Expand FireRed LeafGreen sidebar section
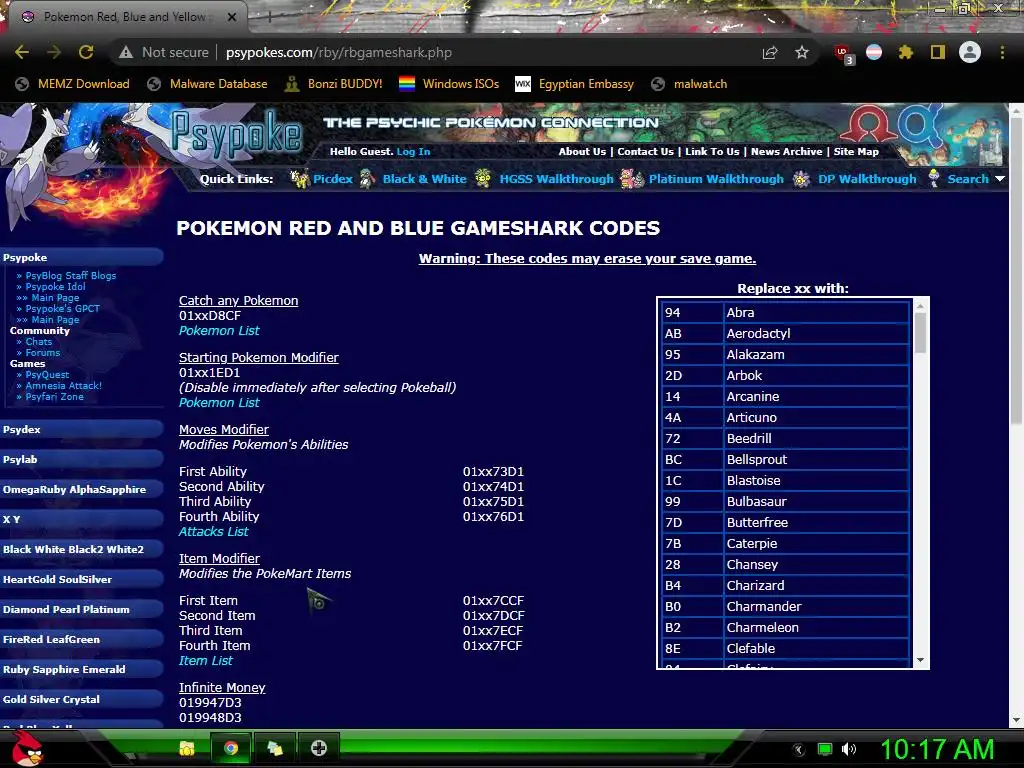 pos(82,640)
